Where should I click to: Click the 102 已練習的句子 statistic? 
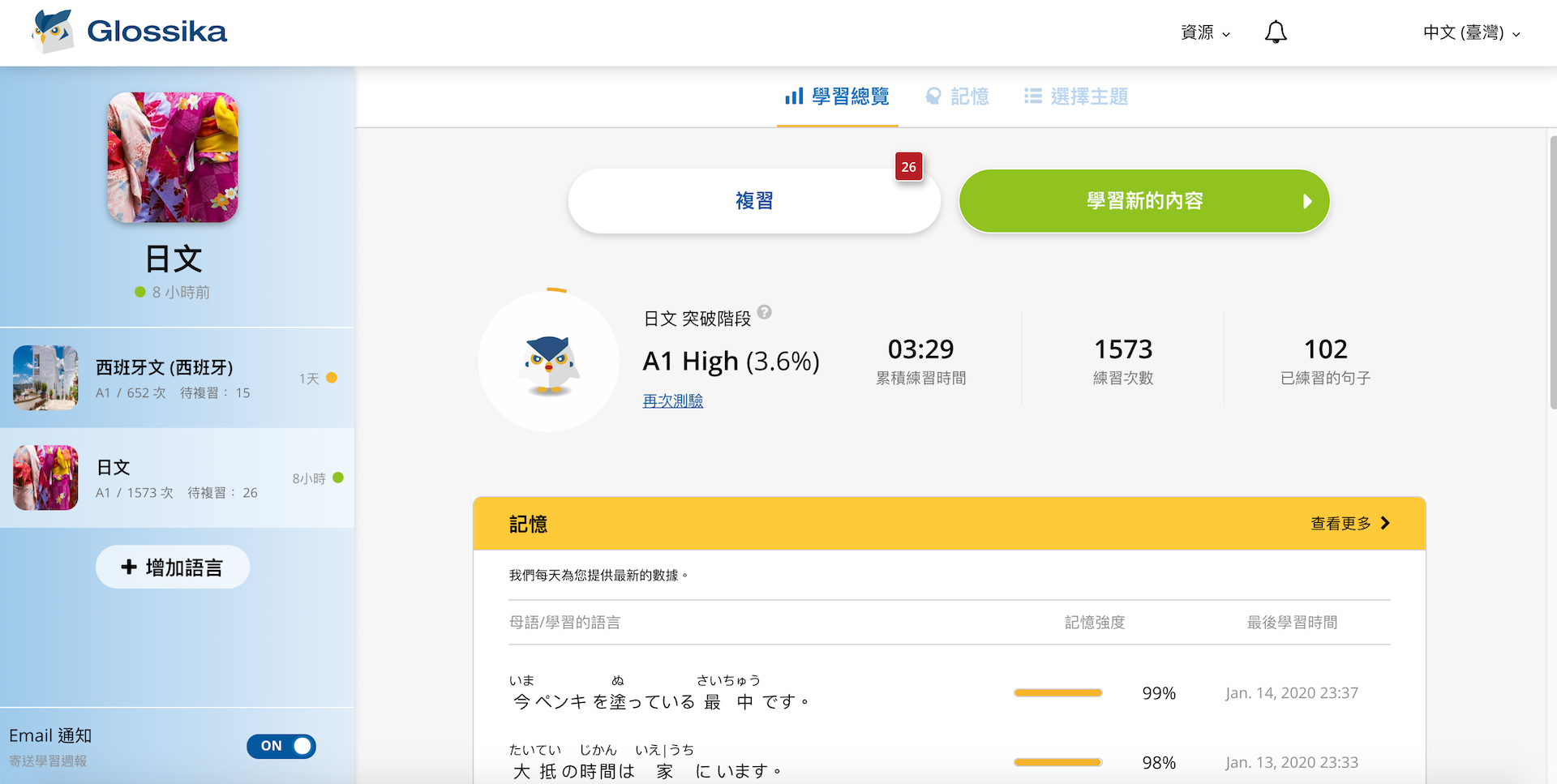(x=1325, y=361)
